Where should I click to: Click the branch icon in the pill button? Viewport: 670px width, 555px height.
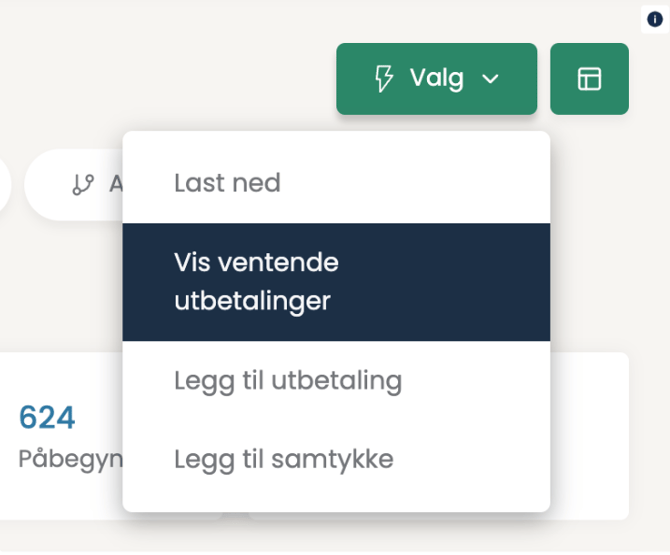[x=83, y=184]
